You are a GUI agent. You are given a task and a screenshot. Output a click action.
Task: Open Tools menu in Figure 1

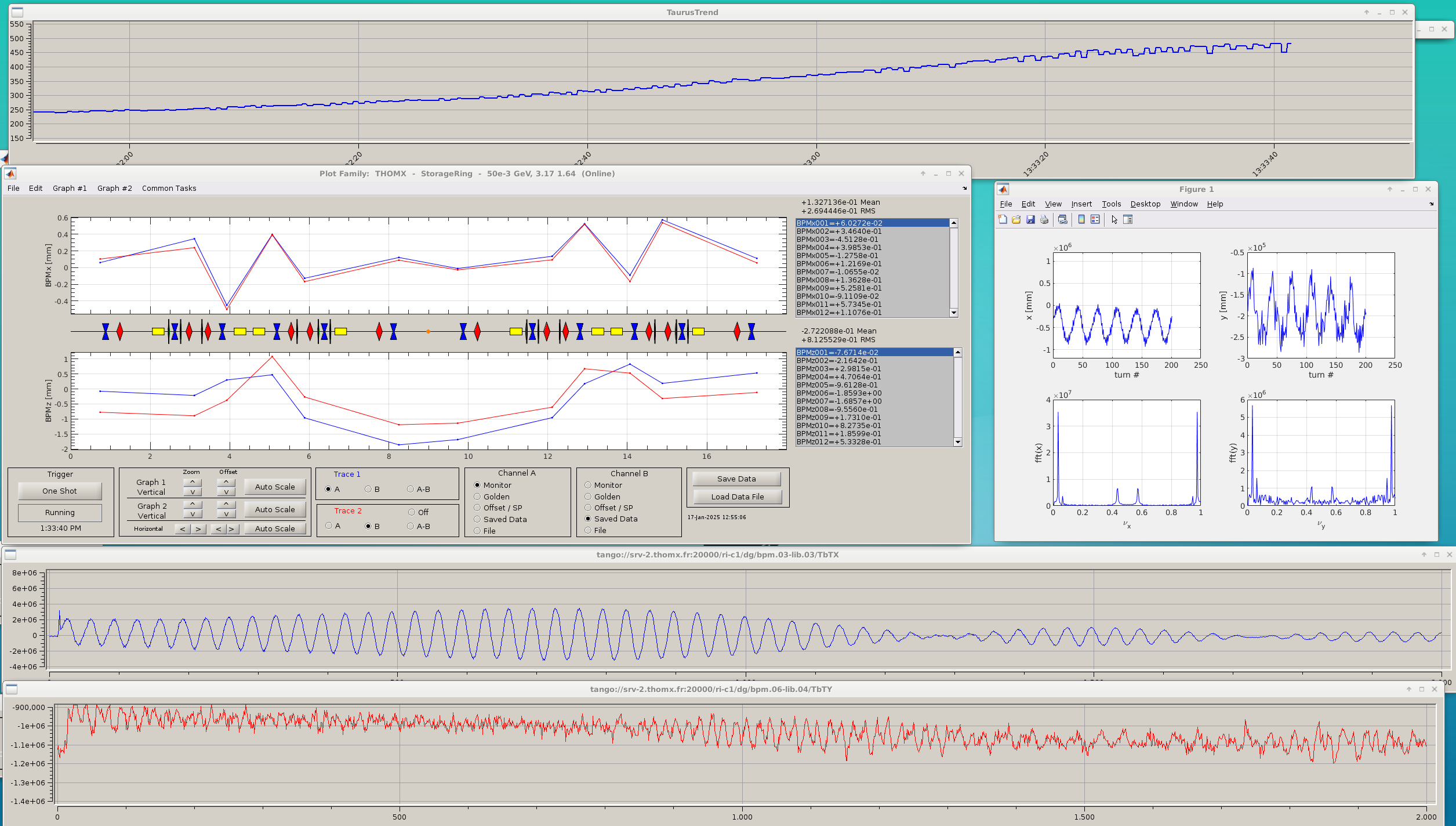pyautogui.click(x=1111, y=204)
